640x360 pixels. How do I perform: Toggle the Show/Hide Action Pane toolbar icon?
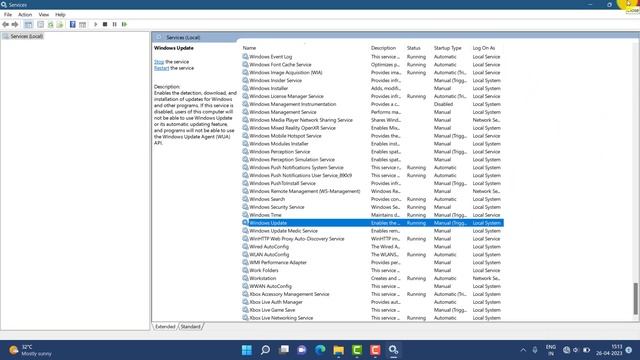[82, 24]
